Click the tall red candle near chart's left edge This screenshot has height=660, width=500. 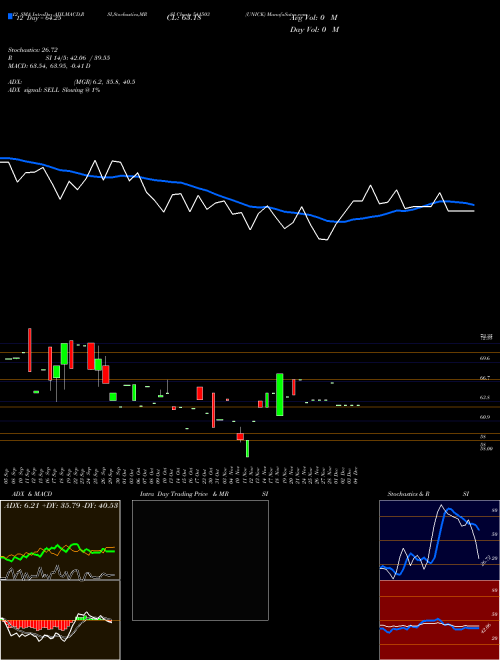(x=30, y=350)
